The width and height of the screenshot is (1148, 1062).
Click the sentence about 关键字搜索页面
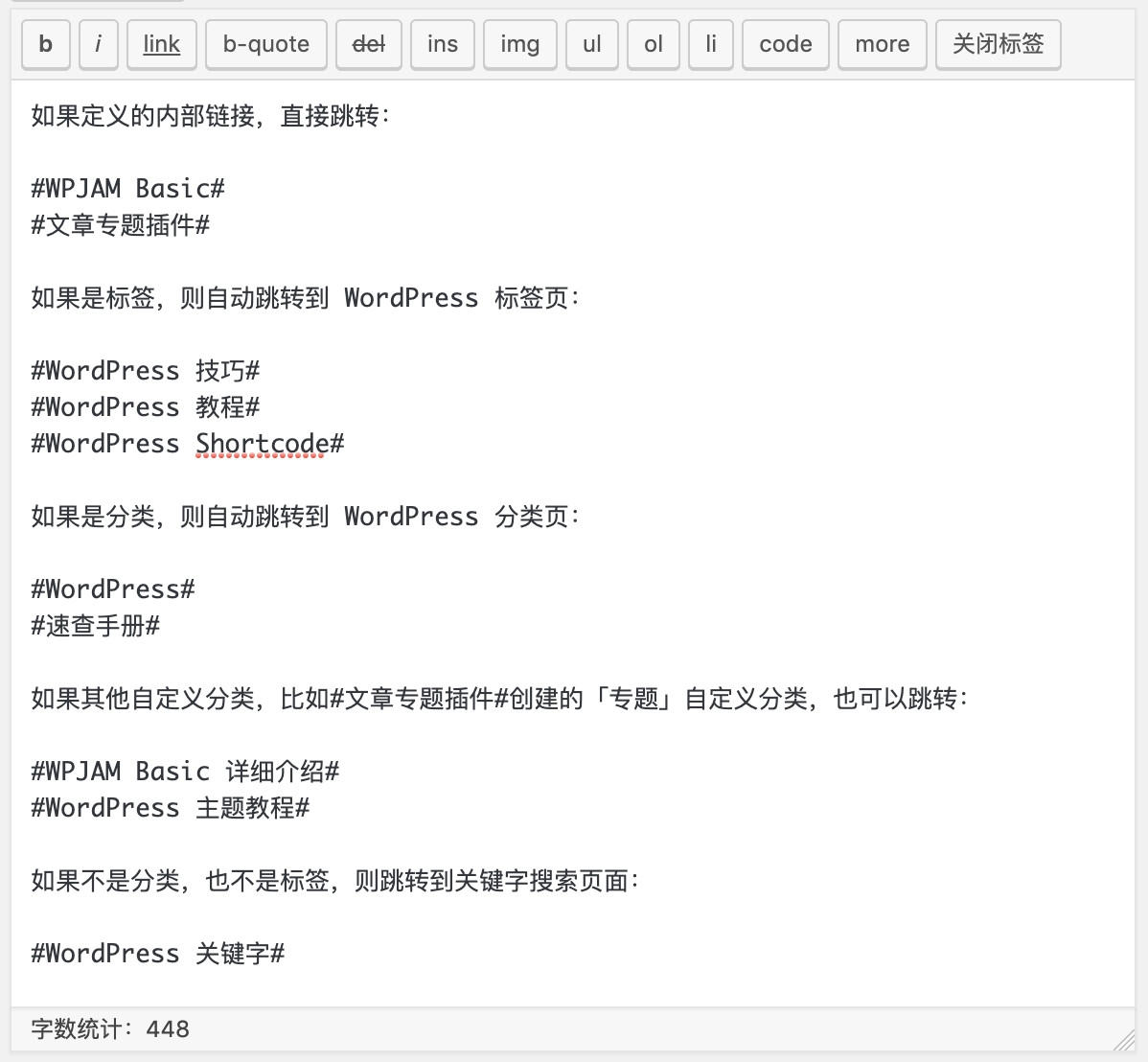tap(335, 880)
